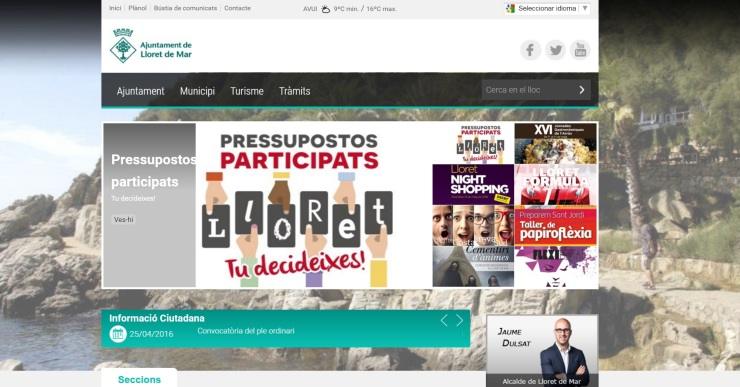Viewport: 740px width, 387px height.
Task: Open the Facebook social icon
Action: pyautogui.click(x=530, y=50)
